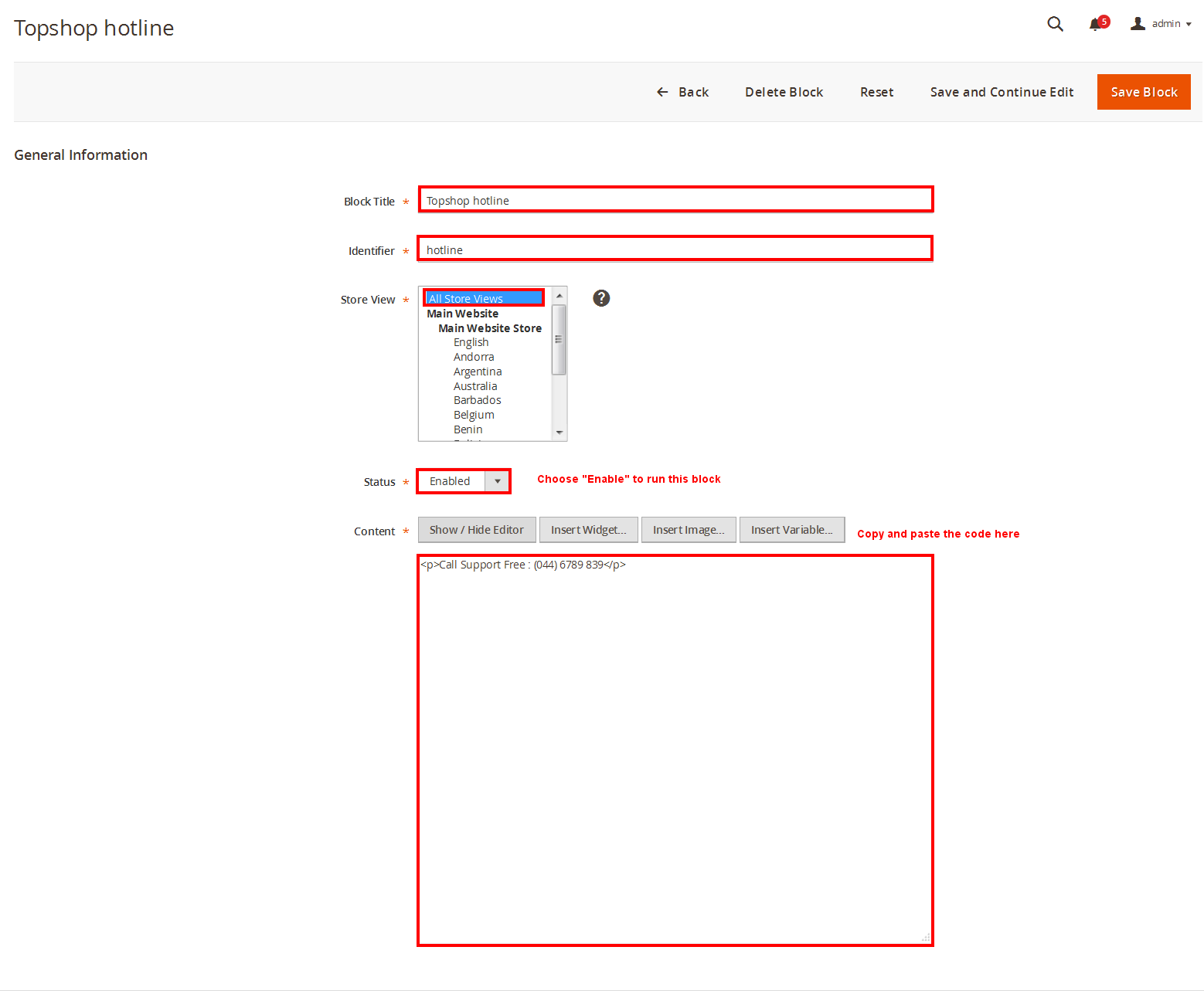Pick English store view
This screenshot has width=1204, height=991.
(x=471, y=342)
